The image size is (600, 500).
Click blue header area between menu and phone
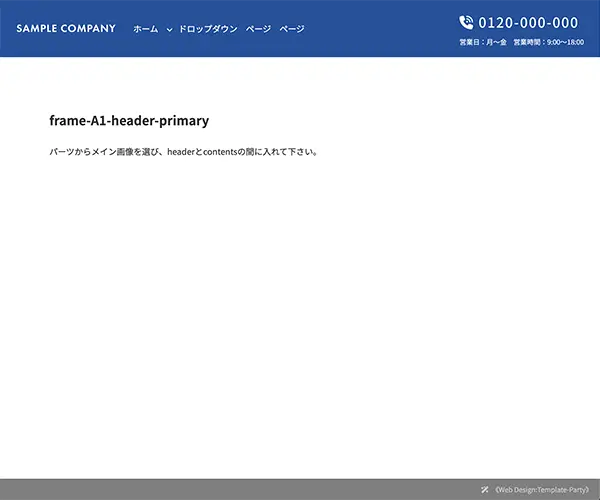[x=381, y=29]
